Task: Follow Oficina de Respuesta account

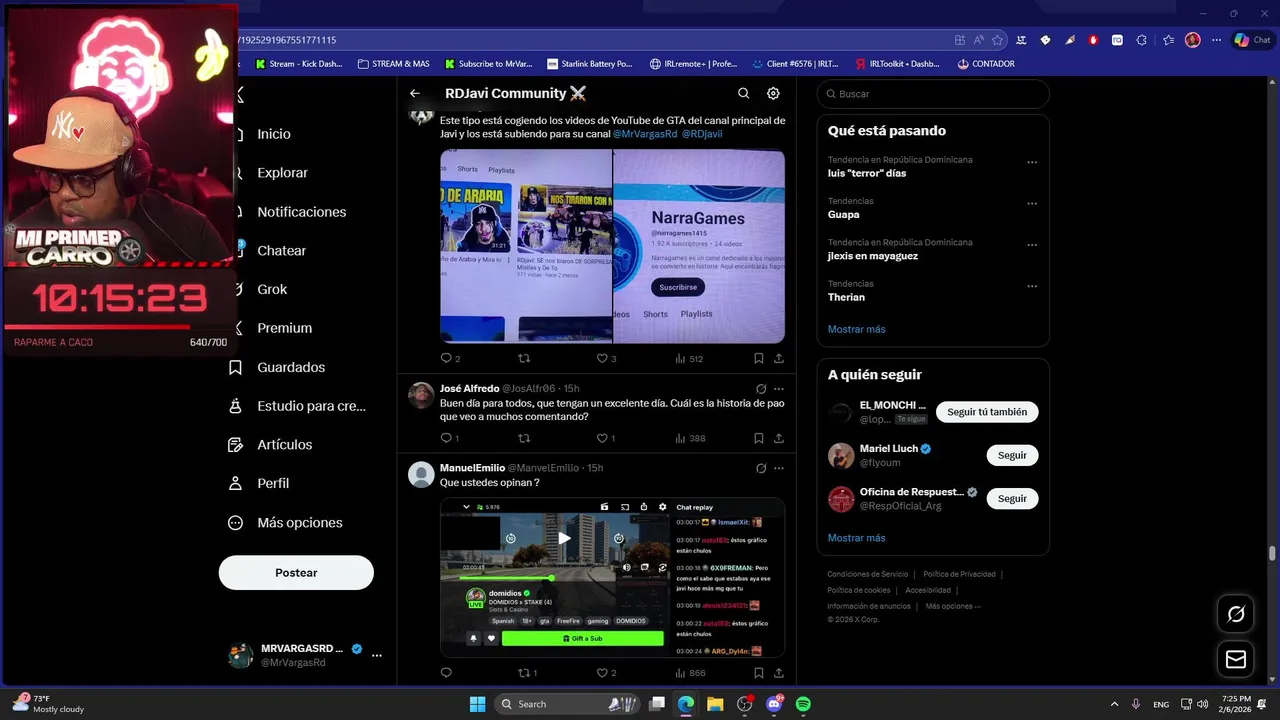Action: coord(1012,498)
